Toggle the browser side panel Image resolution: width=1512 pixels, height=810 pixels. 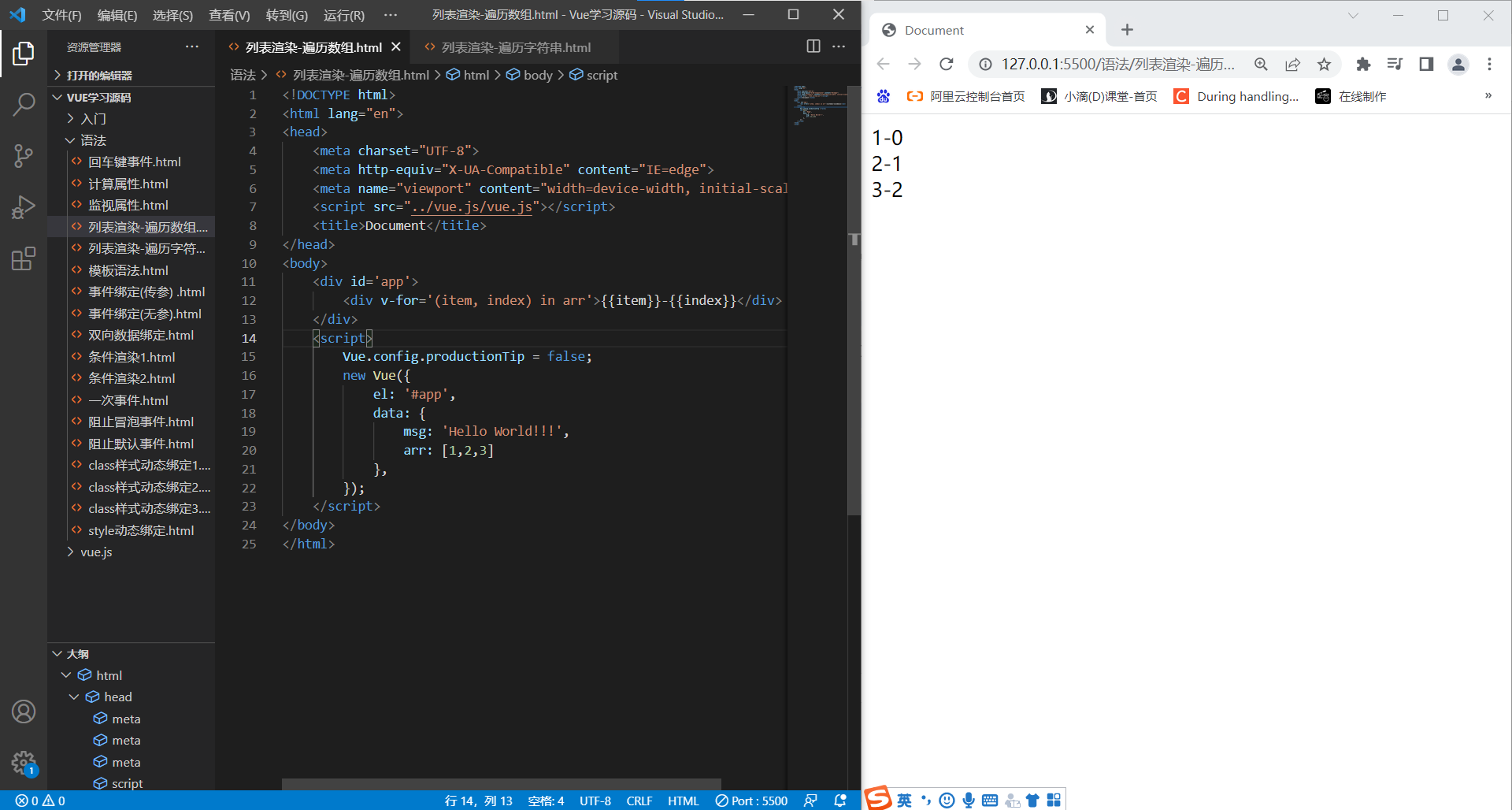pos(1426,65)
